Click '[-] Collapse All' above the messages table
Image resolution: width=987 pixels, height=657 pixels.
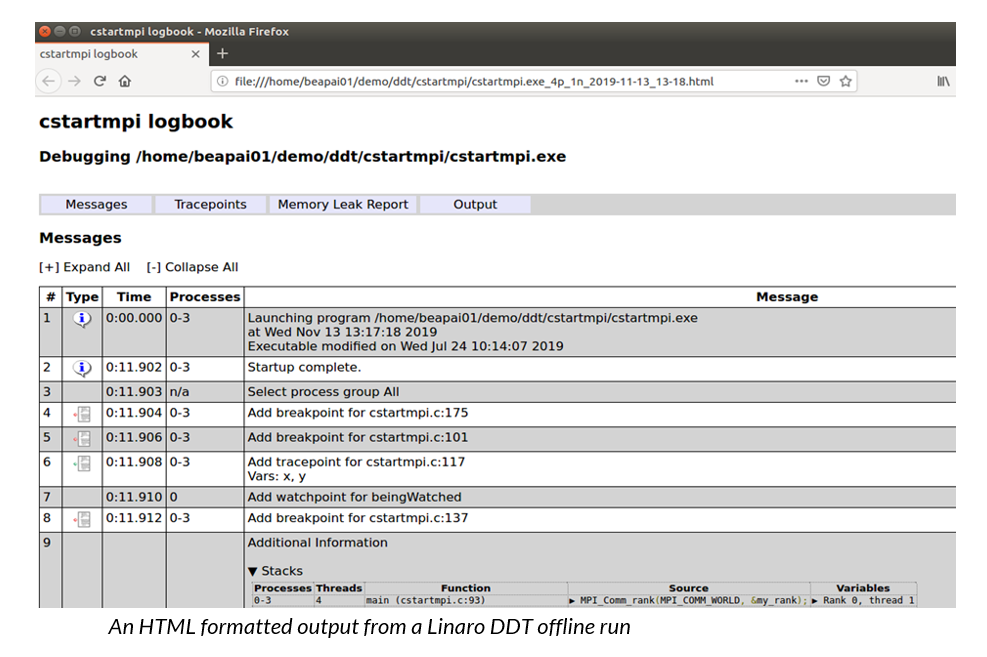coord(192,267)
